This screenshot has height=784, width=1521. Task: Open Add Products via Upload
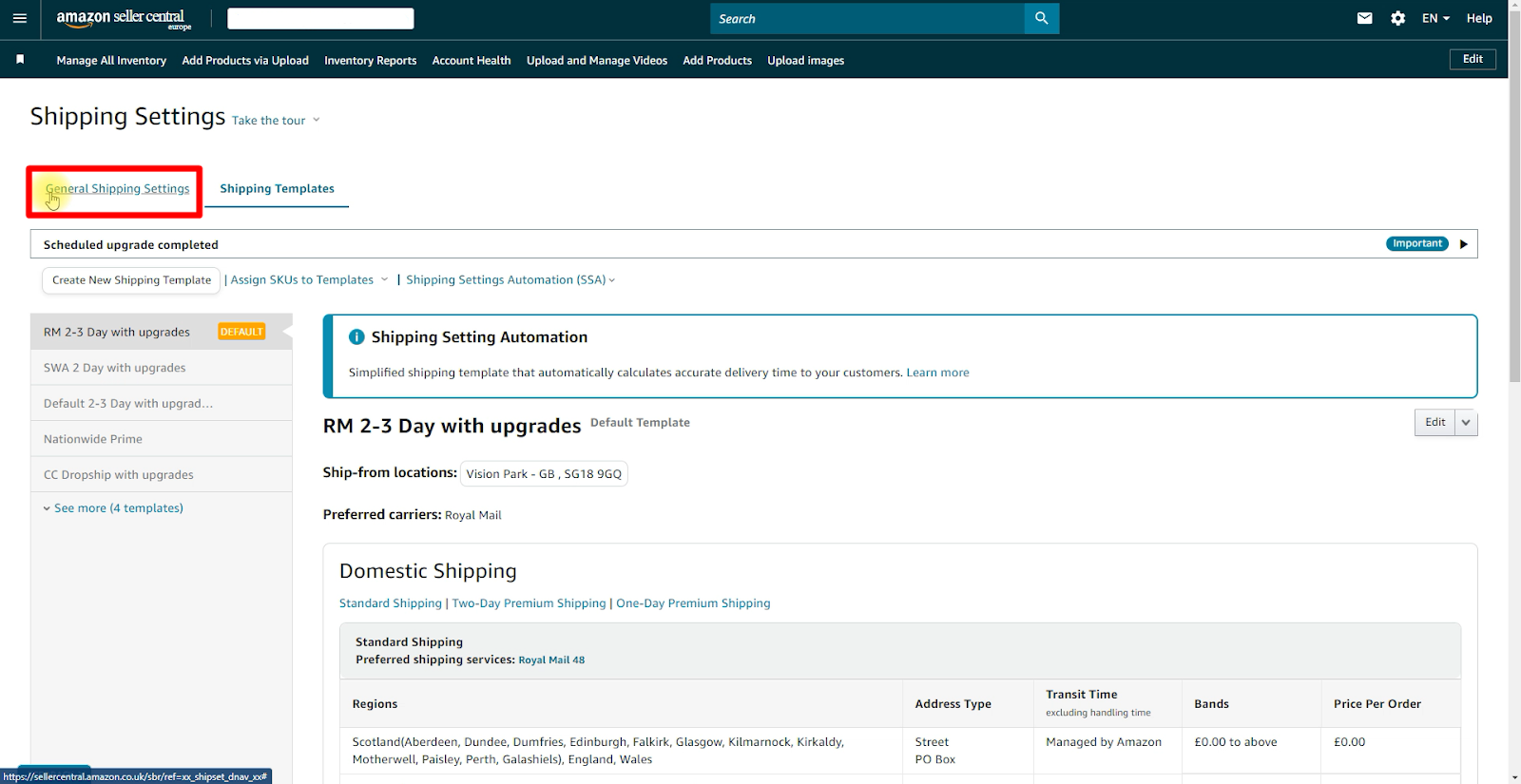(245, 61)
